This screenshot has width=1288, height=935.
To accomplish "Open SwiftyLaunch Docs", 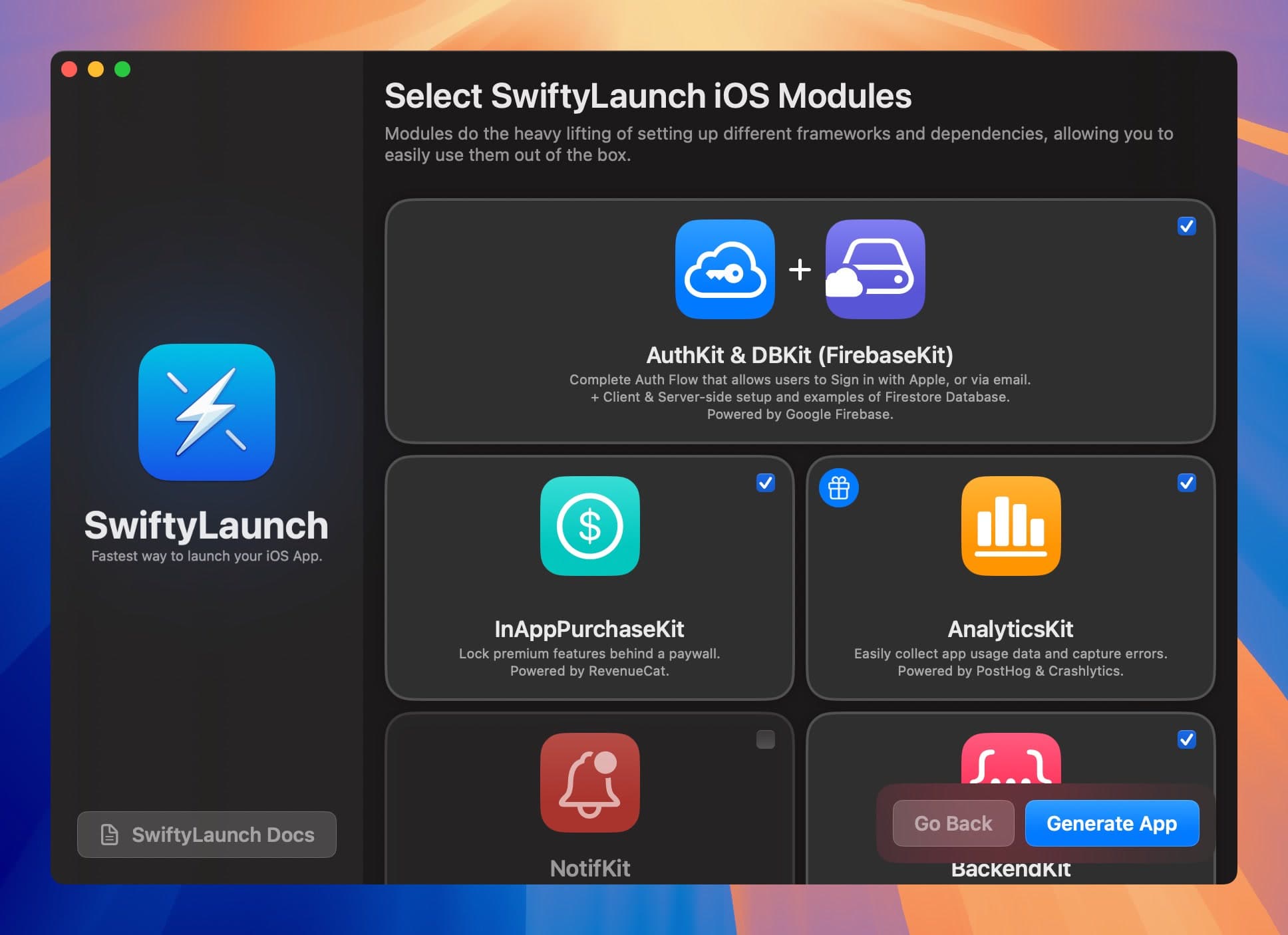I will [x=207, y=835].
